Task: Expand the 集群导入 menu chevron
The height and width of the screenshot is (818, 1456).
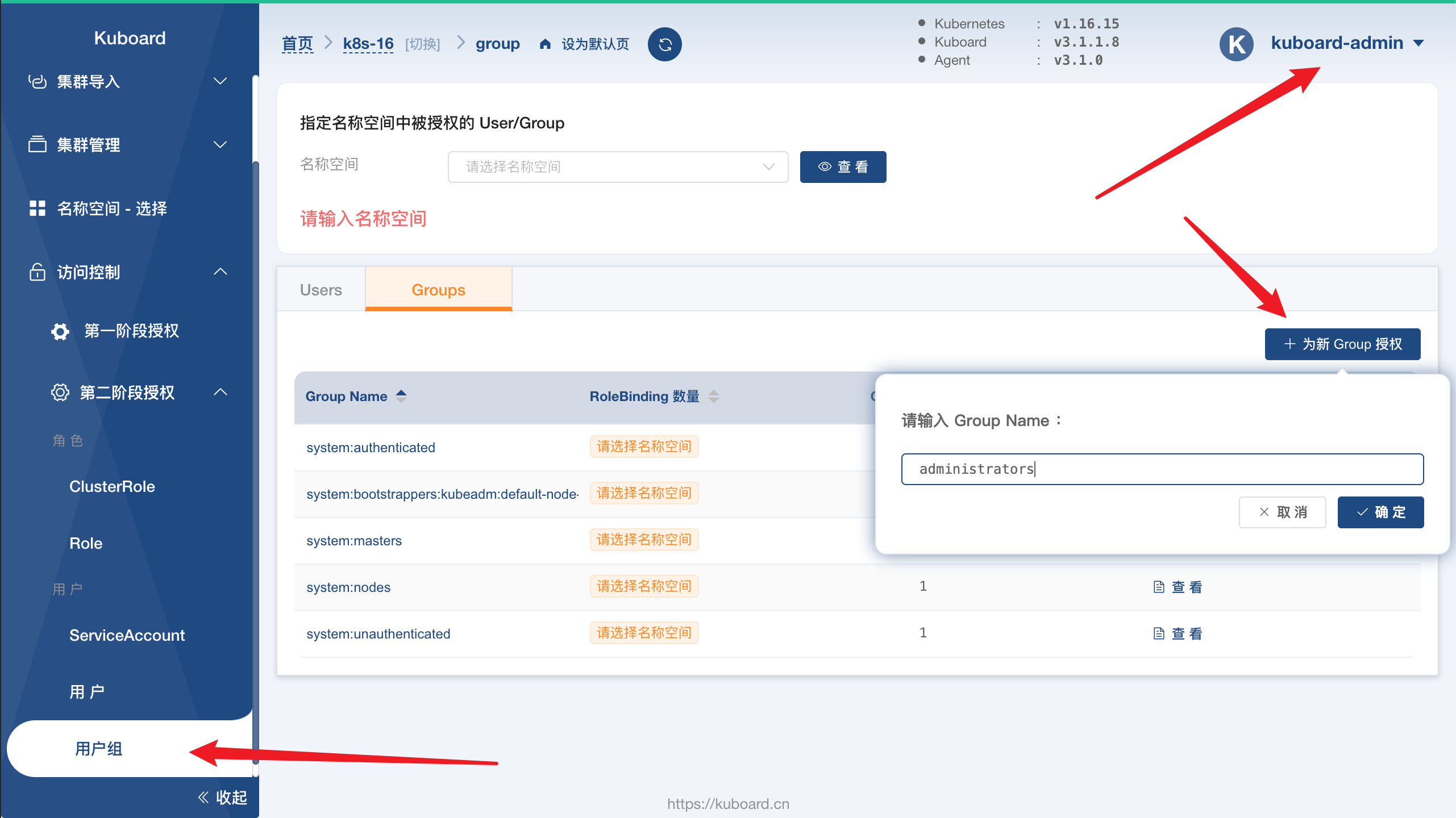Action: click(221, 82)
